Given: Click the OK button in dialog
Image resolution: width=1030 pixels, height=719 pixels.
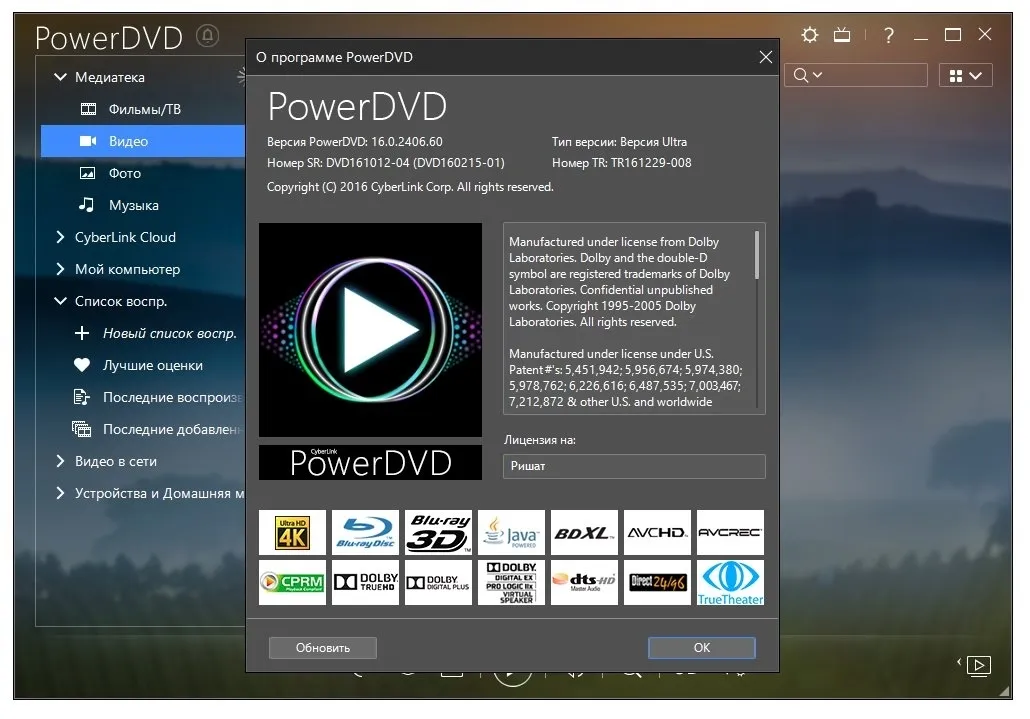Looking at the screenshot, I should 702,647.
